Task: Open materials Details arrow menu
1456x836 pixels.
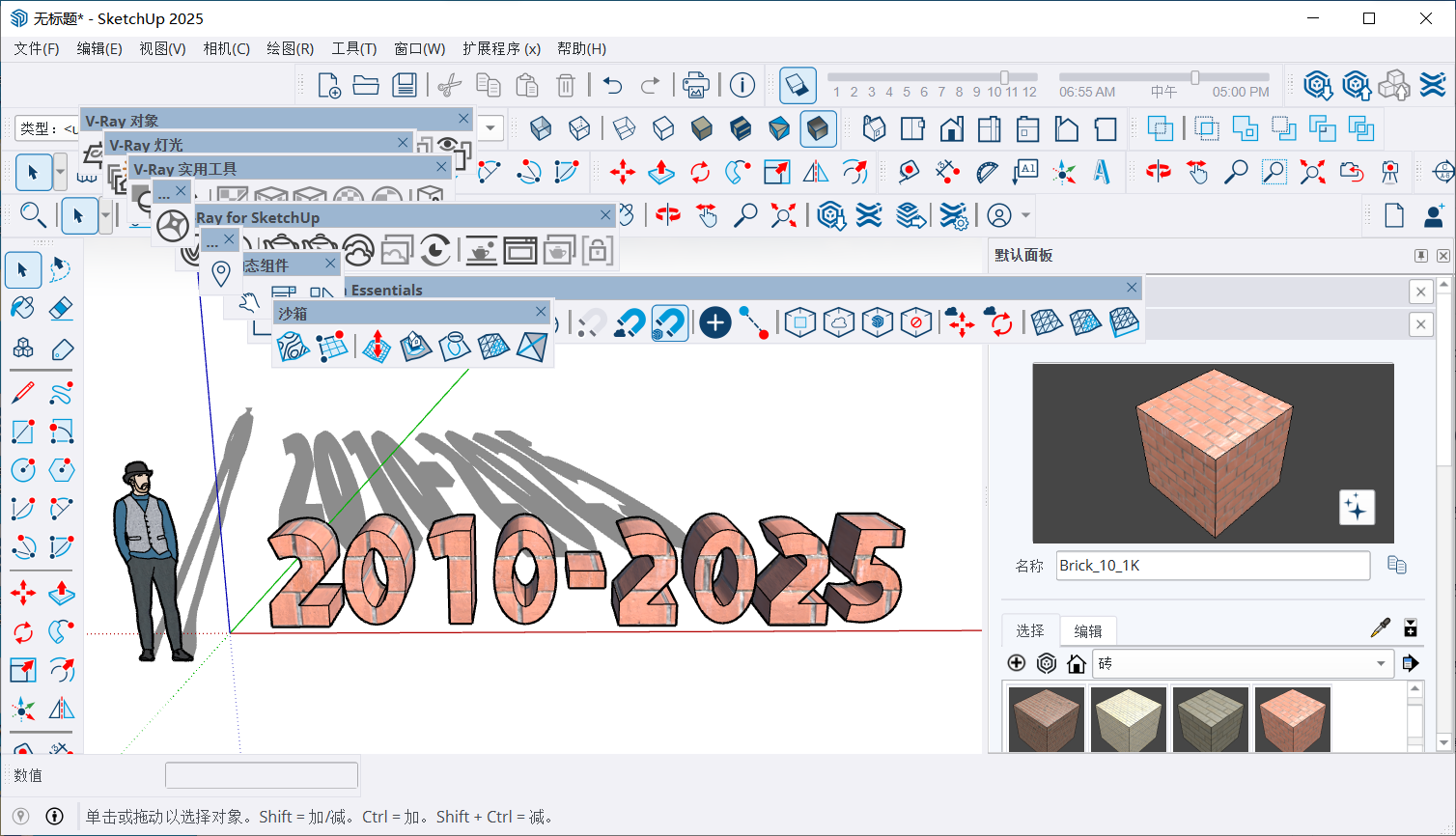Action: pyautogui.click(x=1410, y=663)
